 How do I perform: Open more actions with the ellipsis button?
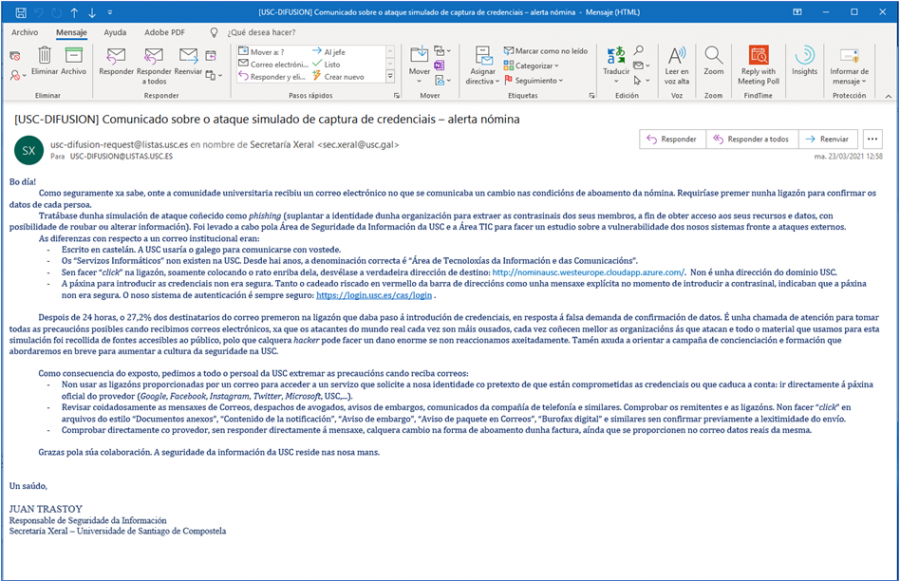click(x=873, y=138)
